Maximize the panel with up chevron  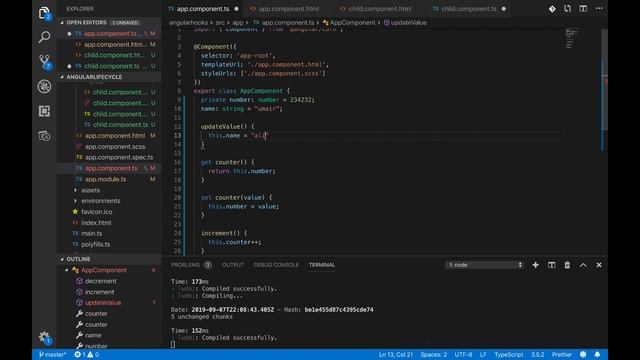[x=583, y=265]
